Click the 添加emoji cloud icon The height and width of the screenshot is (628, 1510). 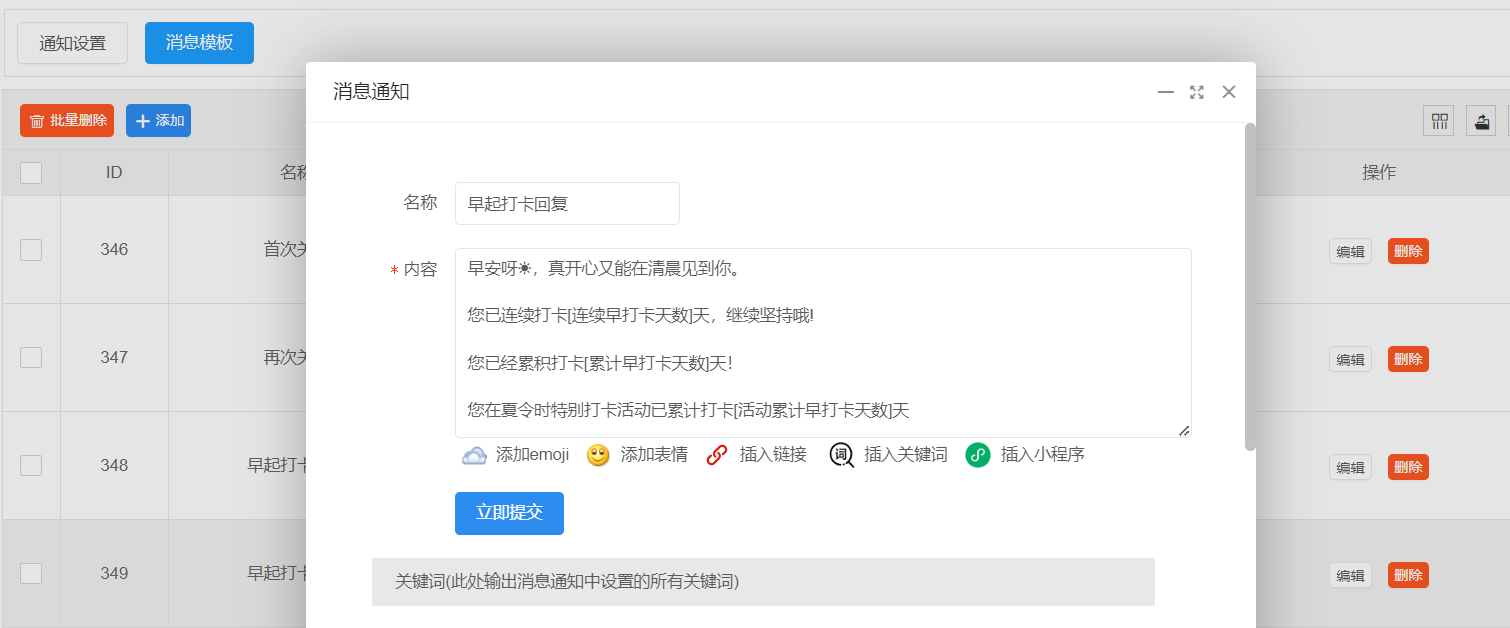pyautogui.click(x=474, y=455)
